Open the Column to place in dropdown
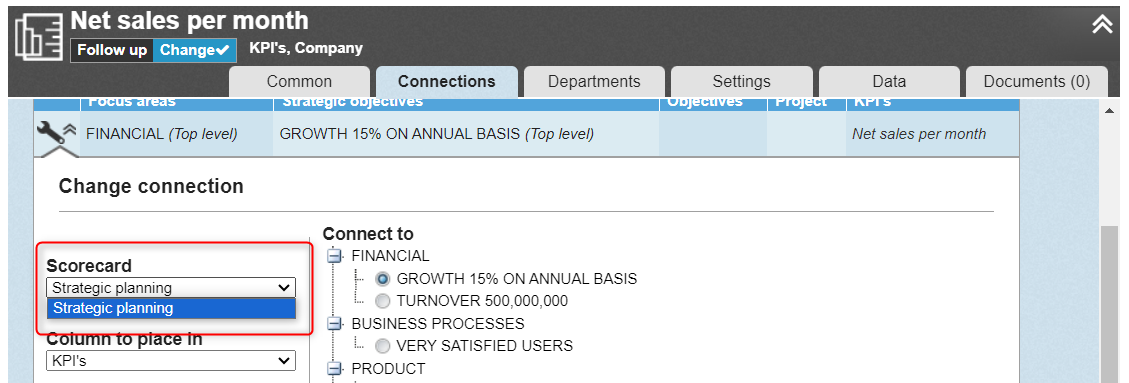This screenshot has height=383, width=1129. pyautogui.click(x=171, y=361)
